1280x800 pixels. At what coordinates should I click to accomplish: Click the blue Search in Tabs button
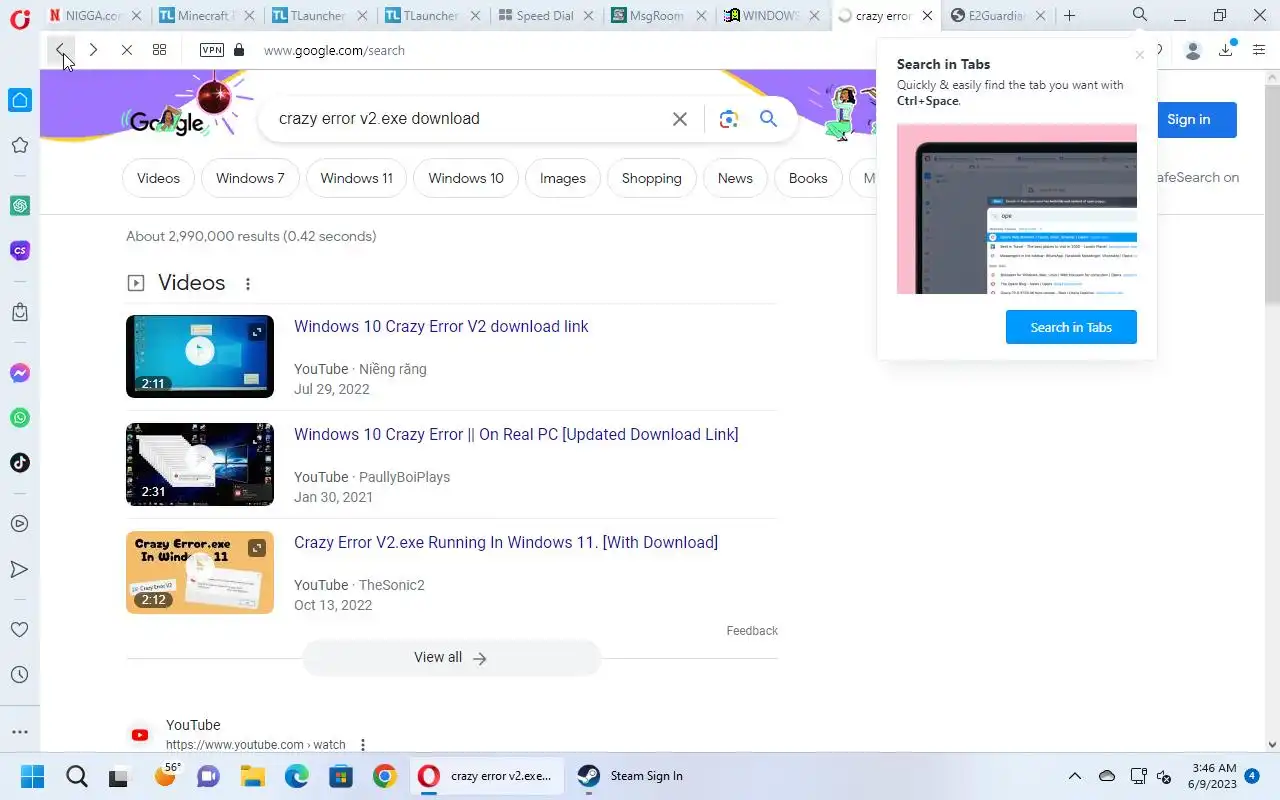pos(1071,327)
